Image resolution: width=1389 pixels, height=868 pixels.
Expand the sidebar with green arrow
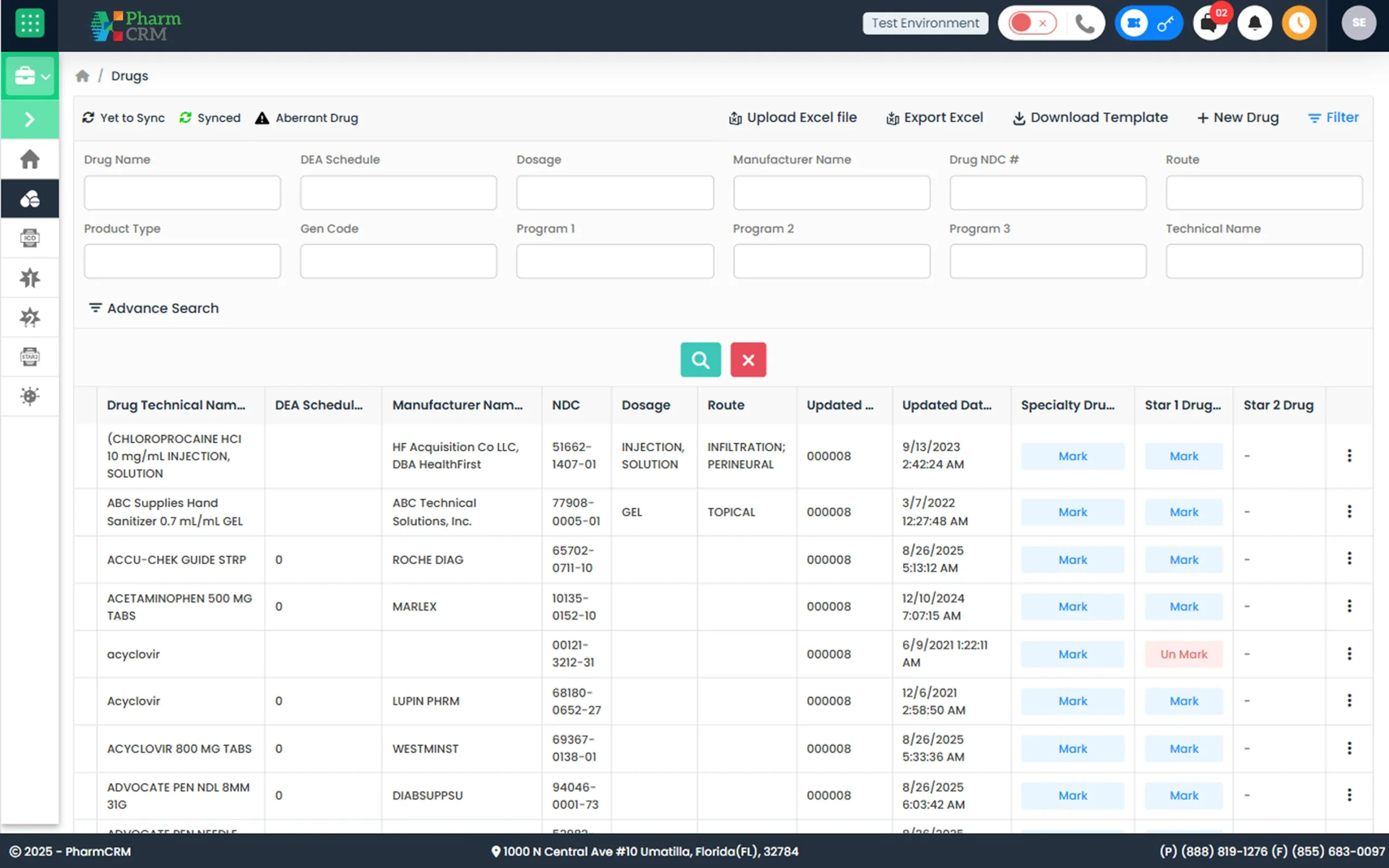(x=30, y=119)
